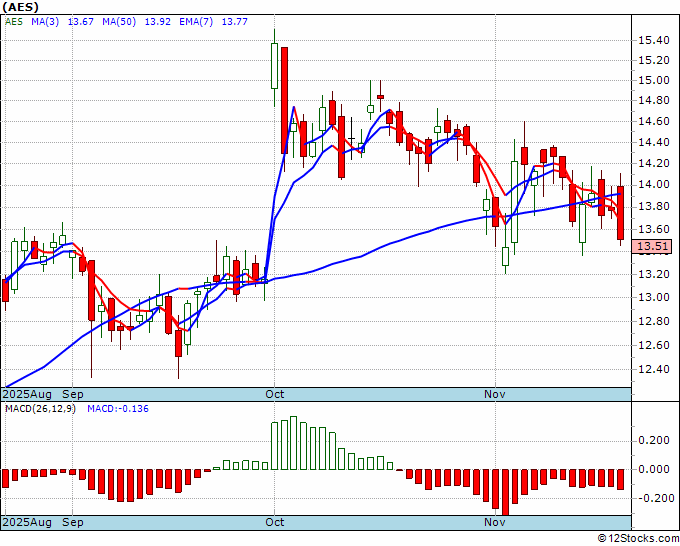This screenshot has width=680, height=546.
Task: Click the 14.80 price axis label
Action: 654,101
